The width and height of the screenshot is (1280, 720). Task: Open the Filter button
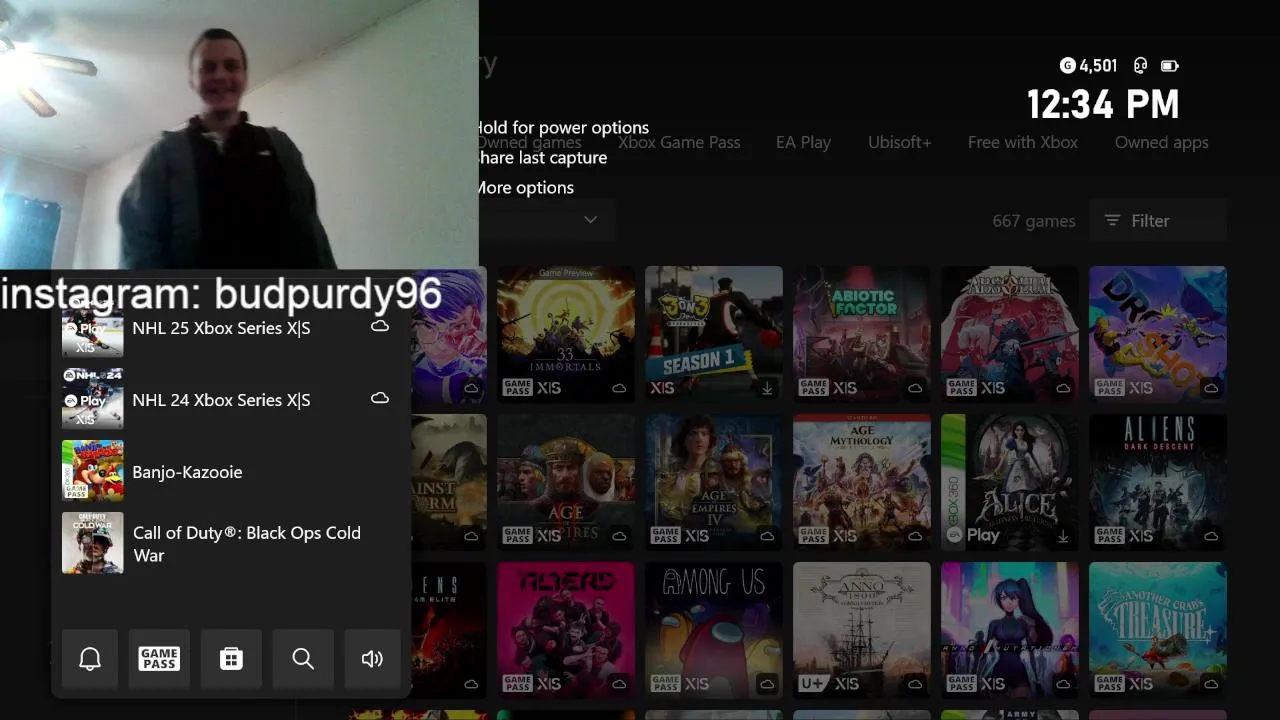[1157, 220]
